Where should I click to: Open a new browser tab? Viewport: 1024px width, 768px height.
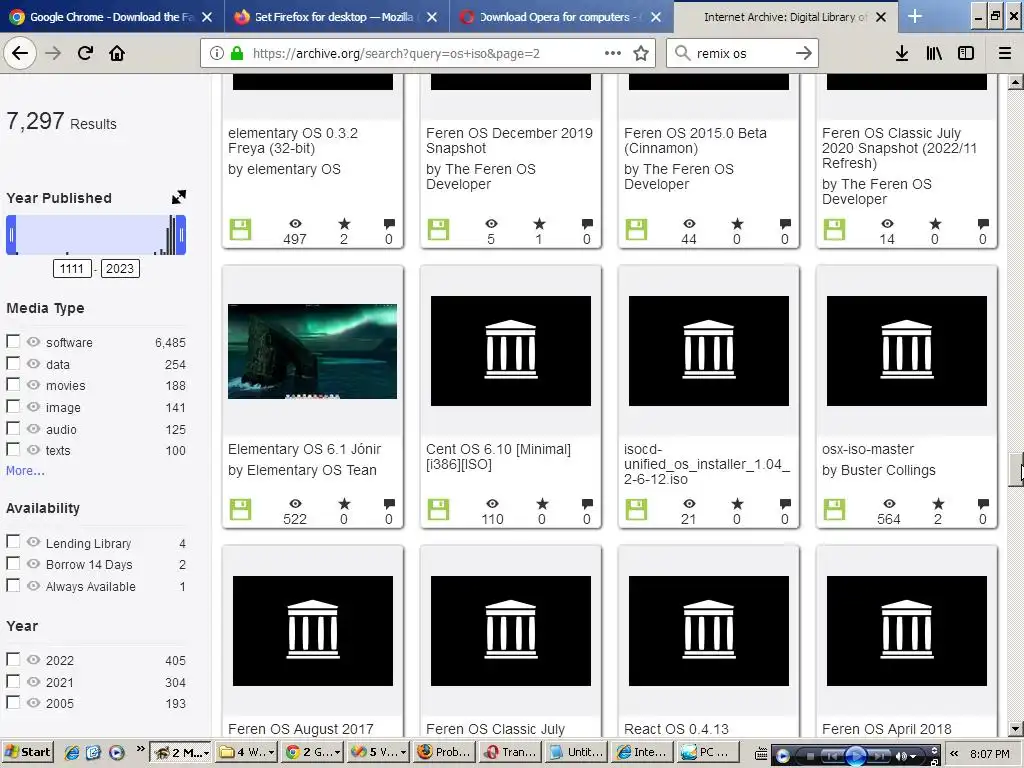point(915,16)
